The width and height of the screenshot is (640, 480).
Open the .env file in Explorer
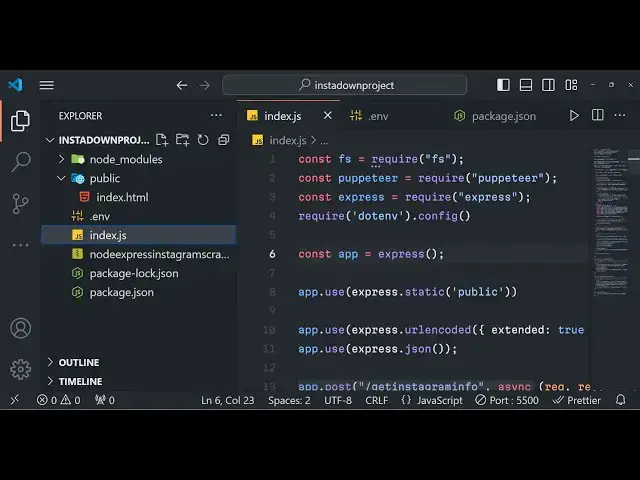139,216
